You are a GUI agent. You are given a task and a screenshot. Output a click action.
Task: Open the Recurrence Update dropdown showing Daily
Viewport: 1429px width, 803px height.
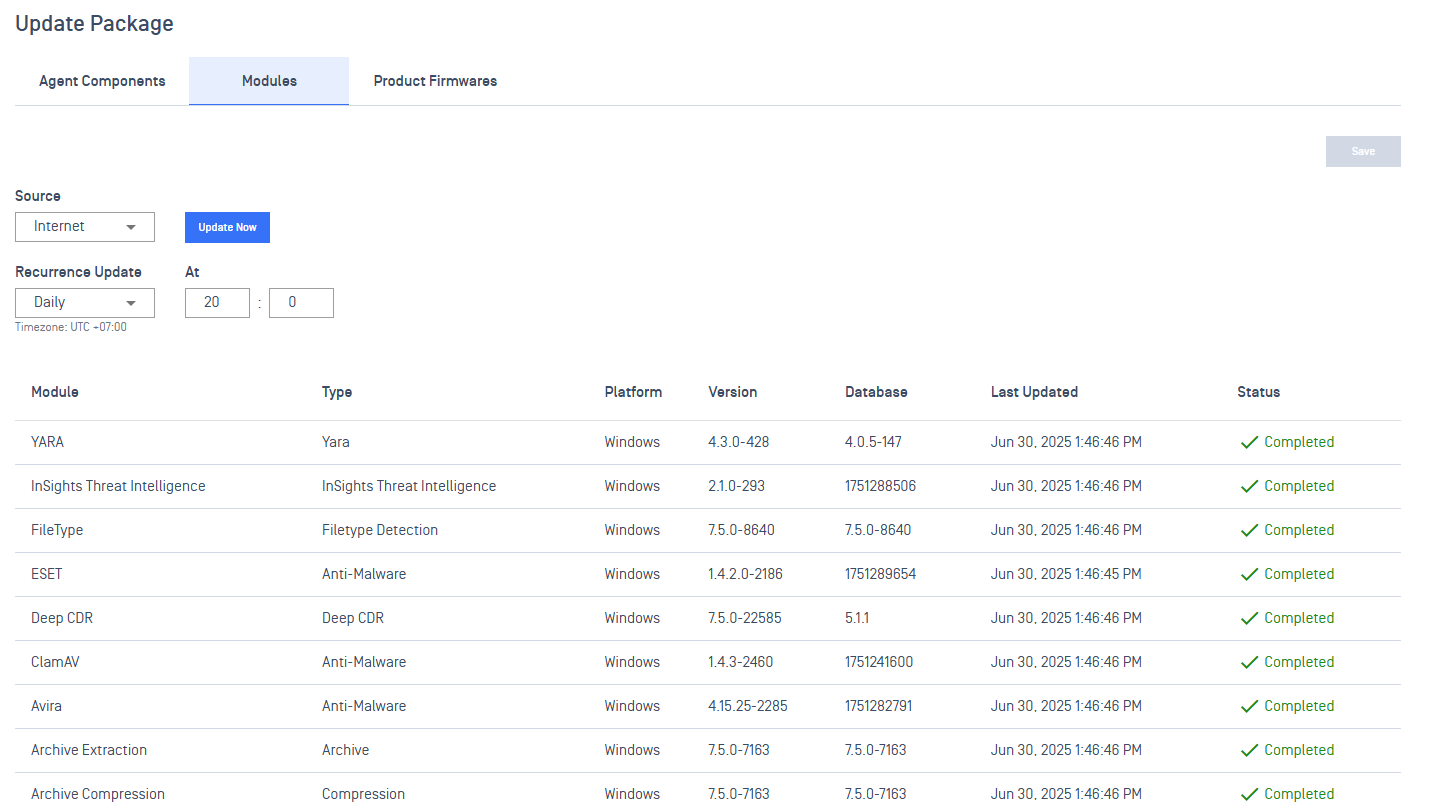click(85, 303)
